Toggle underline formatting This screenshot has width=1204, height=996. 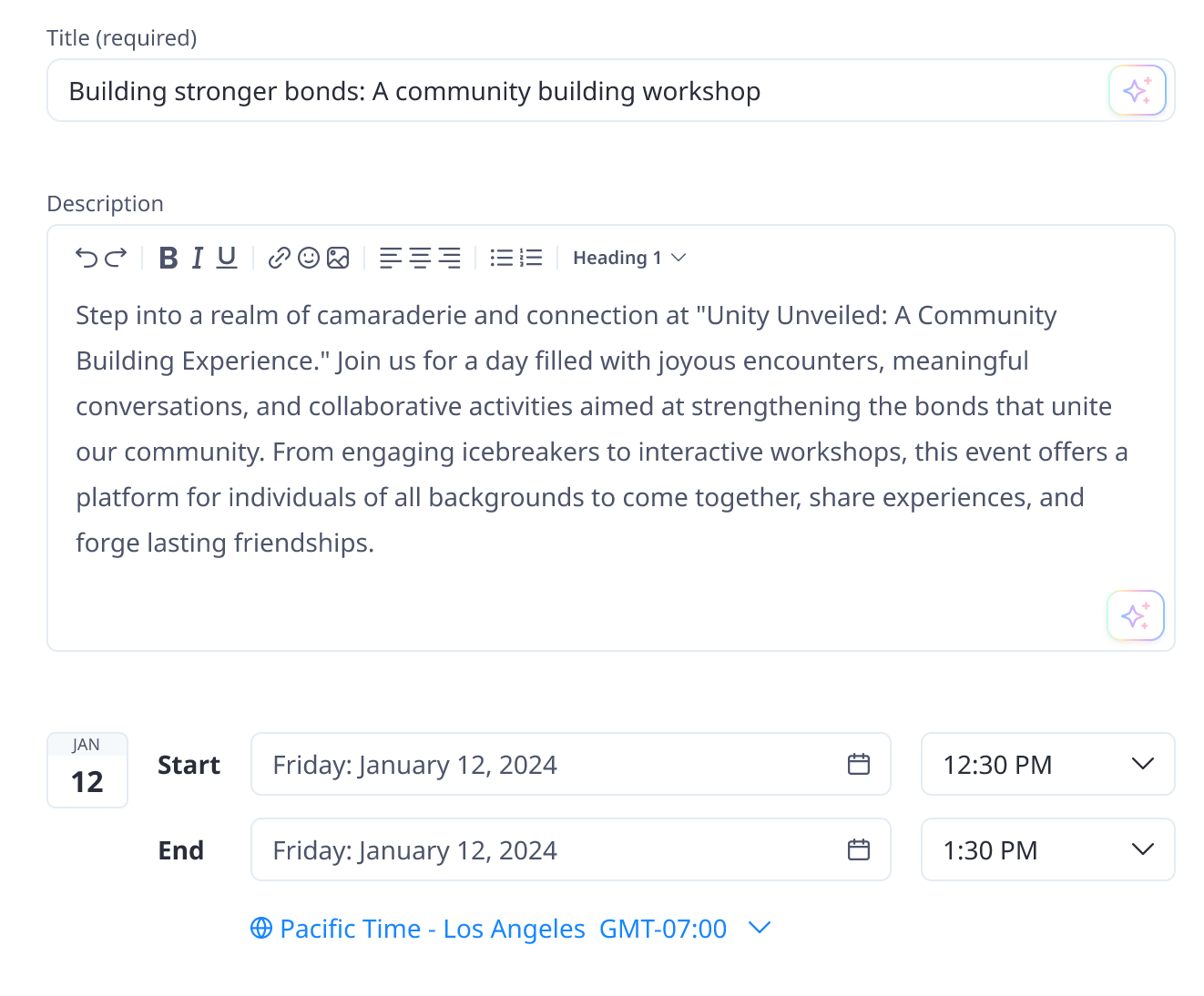pyautogui.click(x=227, y=259)
